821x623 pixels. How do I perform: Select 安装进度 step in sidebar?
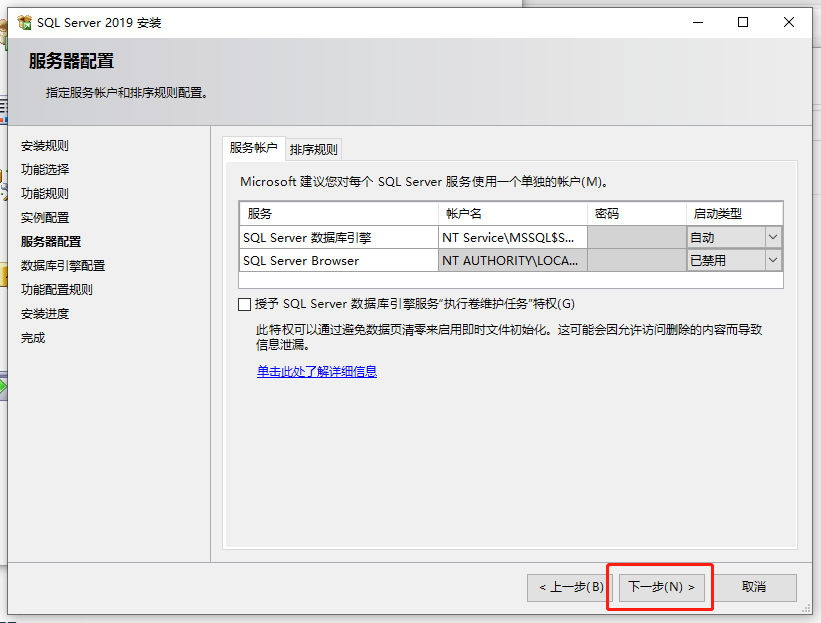pos(45,314)
